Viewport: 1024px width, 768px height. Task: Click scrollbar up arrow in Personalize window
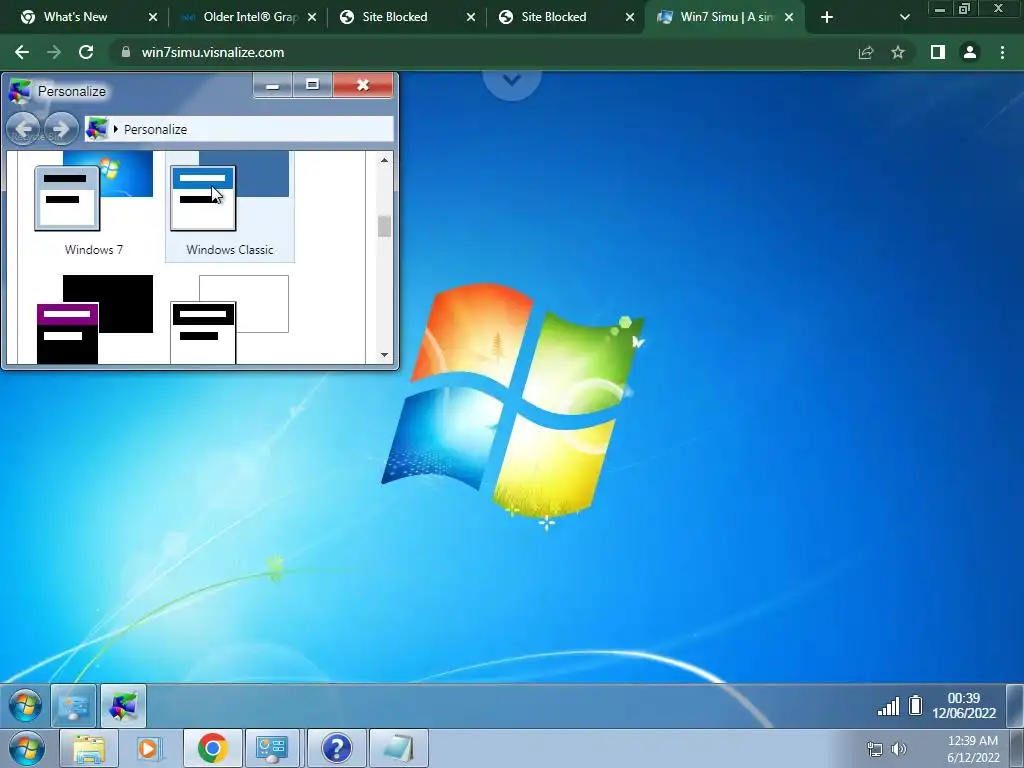tap(384, 160)
